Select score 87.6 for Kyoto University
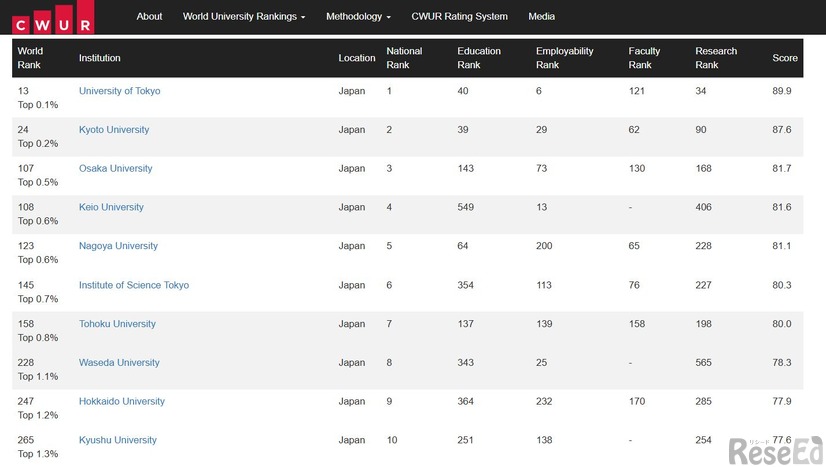Screen dimensions: 826x467 point(782,130)
